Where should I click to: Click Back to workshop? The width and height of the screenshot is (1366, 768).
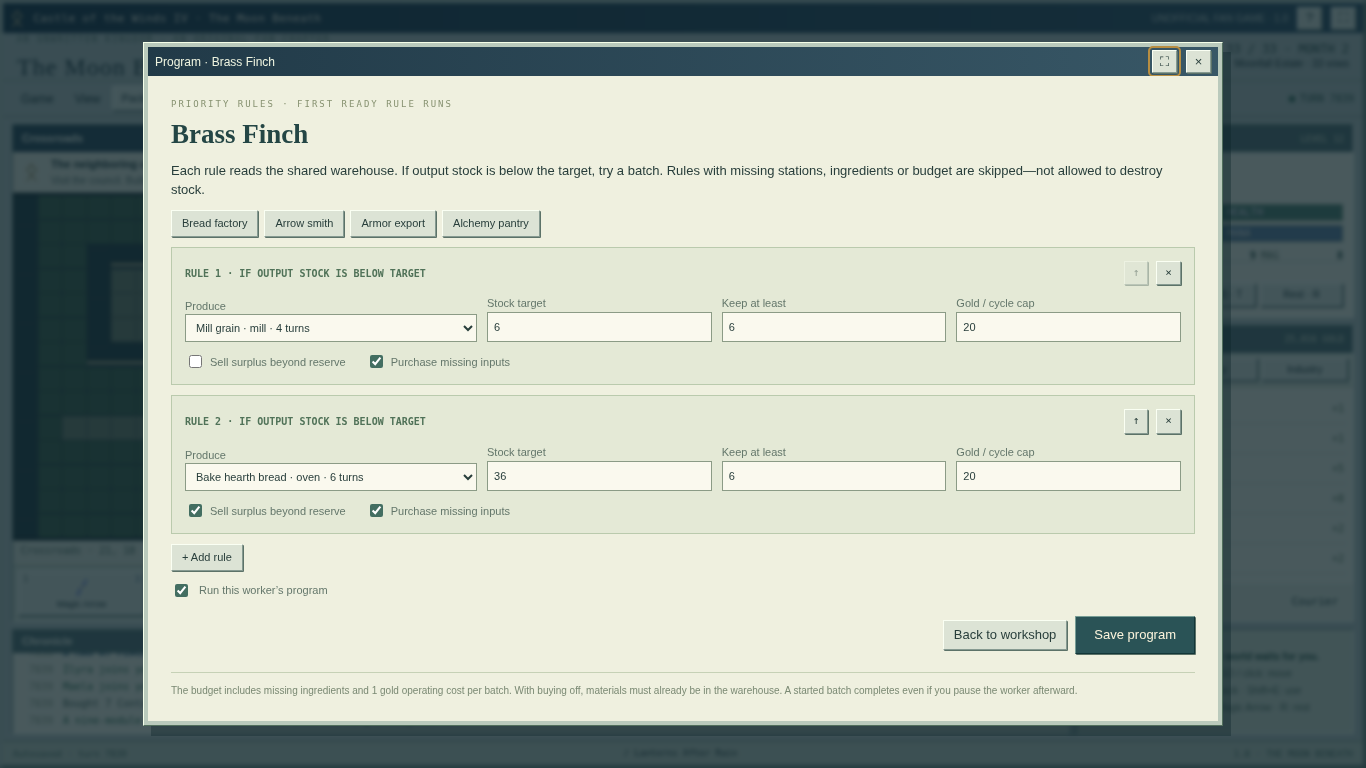[x=1005, y=635]
